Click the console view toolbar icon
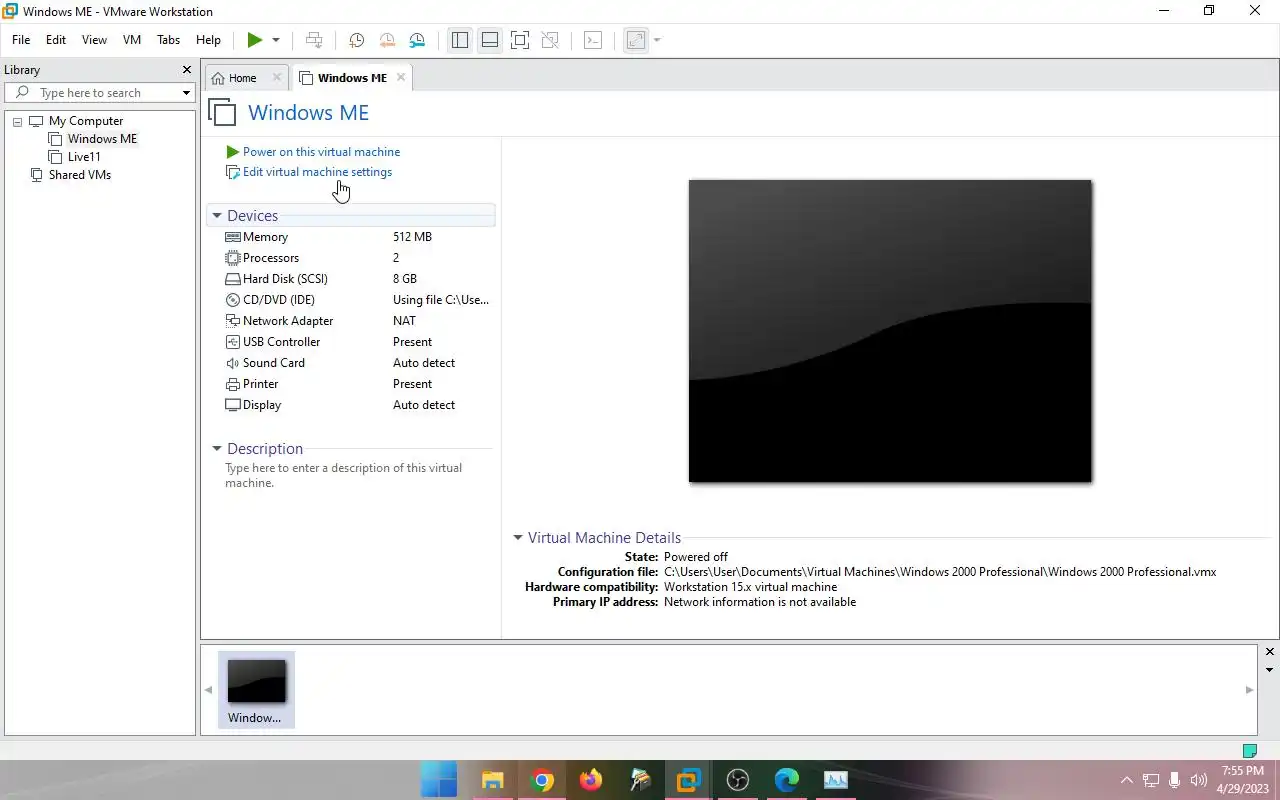1280x800 pixels. coord(593,40)
